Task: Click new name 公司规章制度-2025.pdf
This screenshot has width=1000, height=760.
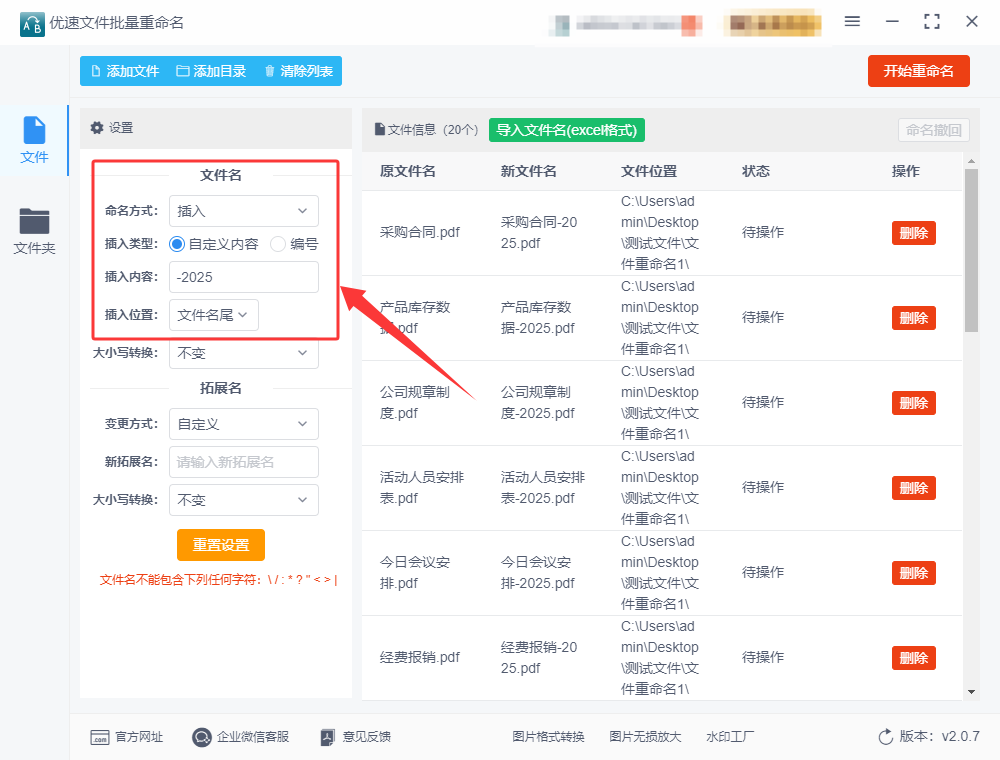Action: click(538, 403)
